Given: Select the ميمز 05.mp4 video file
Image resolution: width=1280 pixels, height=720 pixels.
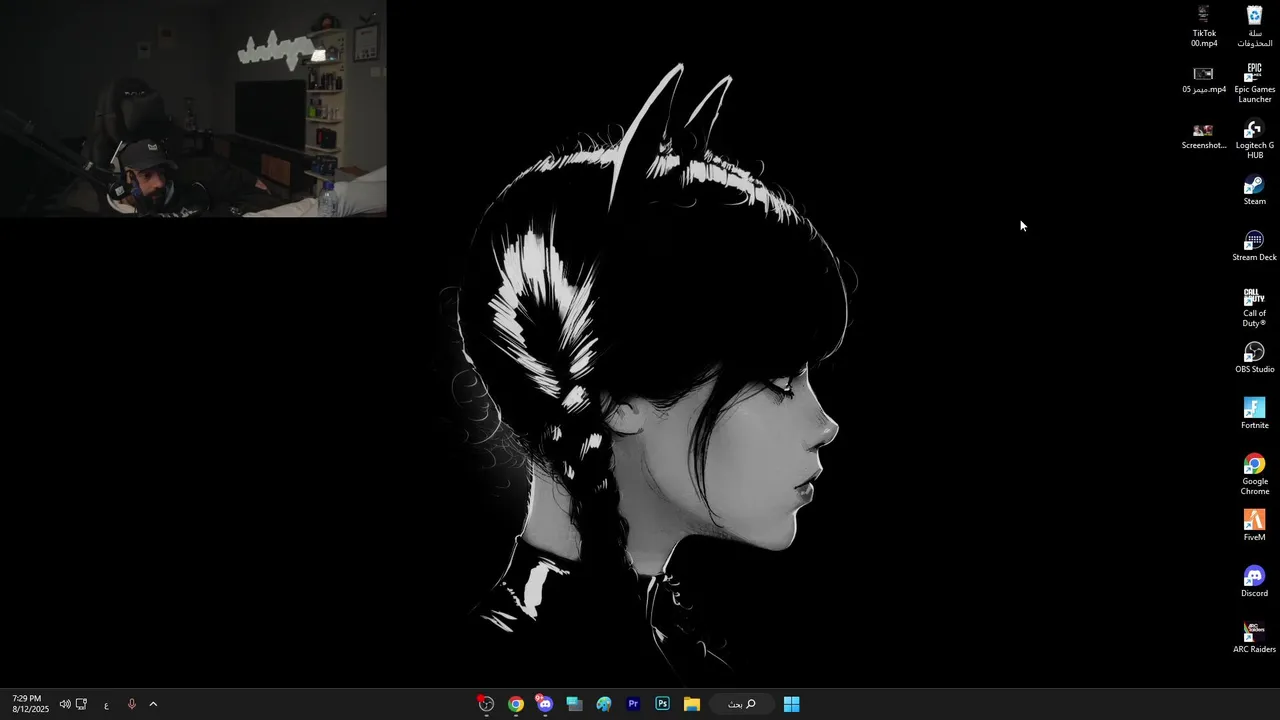Looking at the screenshot, I should pyautogui.click(x=1204, y=80).
